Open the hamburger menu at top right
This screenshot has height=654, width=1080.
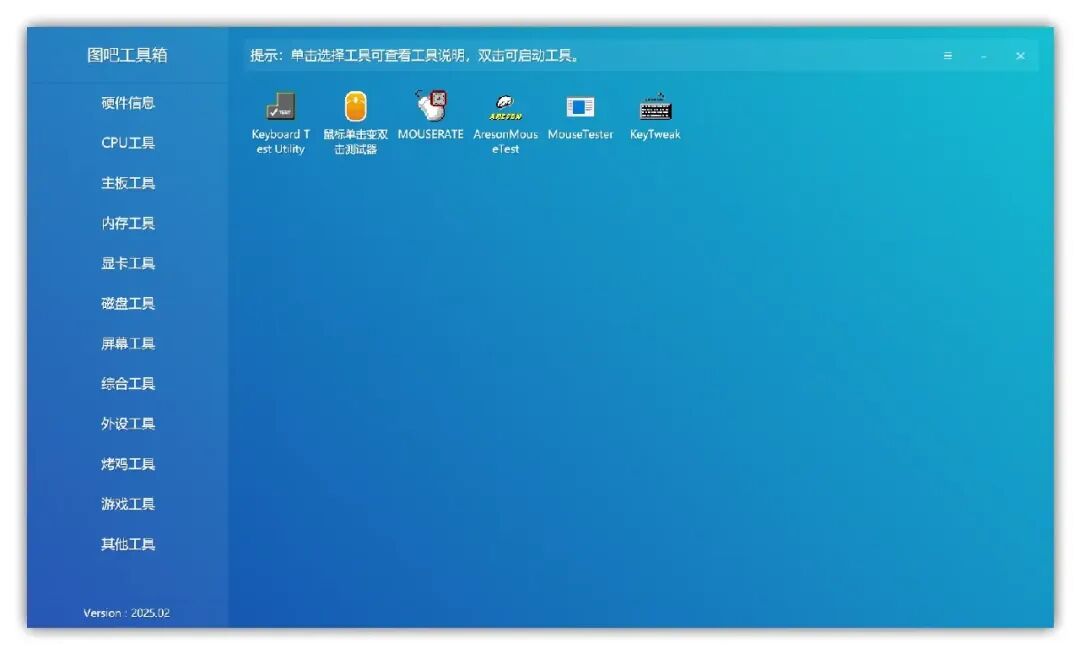click(947, 56)
